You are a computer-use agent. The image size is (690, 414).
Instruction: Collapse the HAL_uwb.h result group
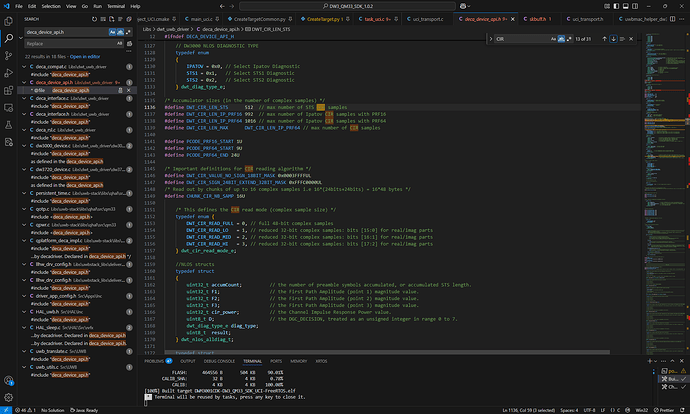tap(24, 312)
